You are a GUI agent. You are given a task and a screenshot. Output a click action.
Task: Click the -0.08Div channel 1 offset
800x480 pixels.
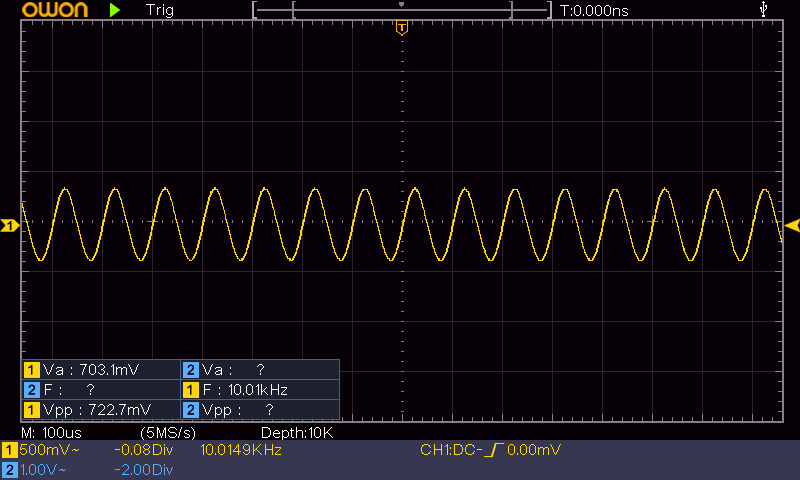[144, 450]
